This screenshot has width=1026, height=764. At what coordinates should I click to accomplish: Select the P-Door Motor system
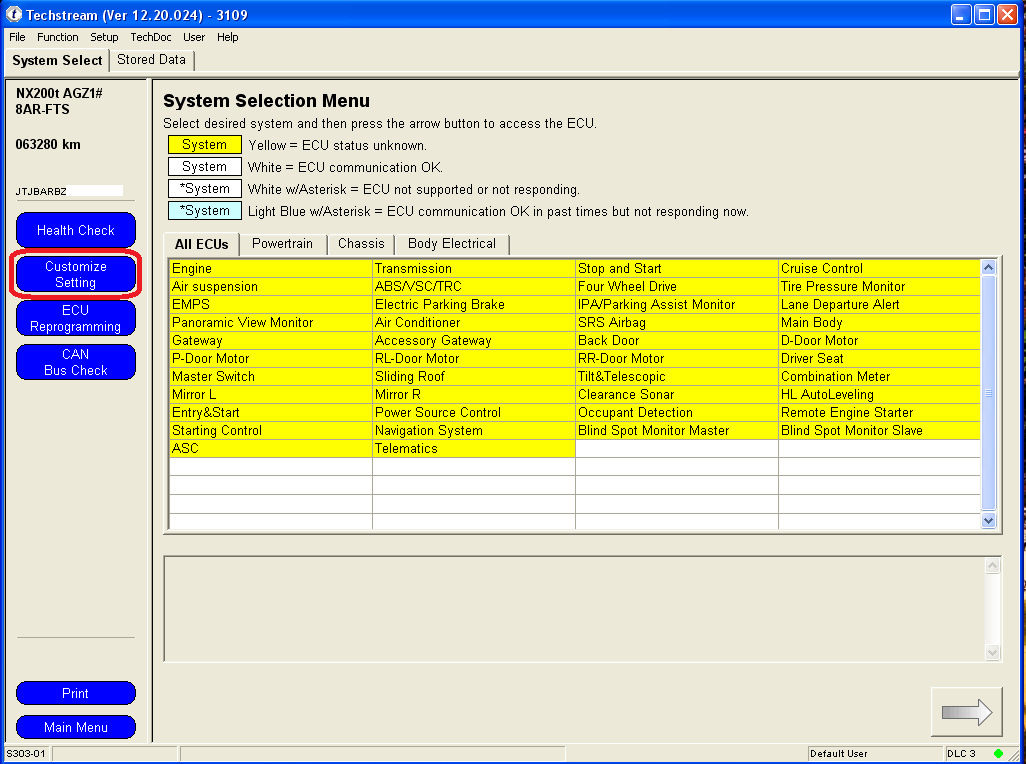point(270,358)
